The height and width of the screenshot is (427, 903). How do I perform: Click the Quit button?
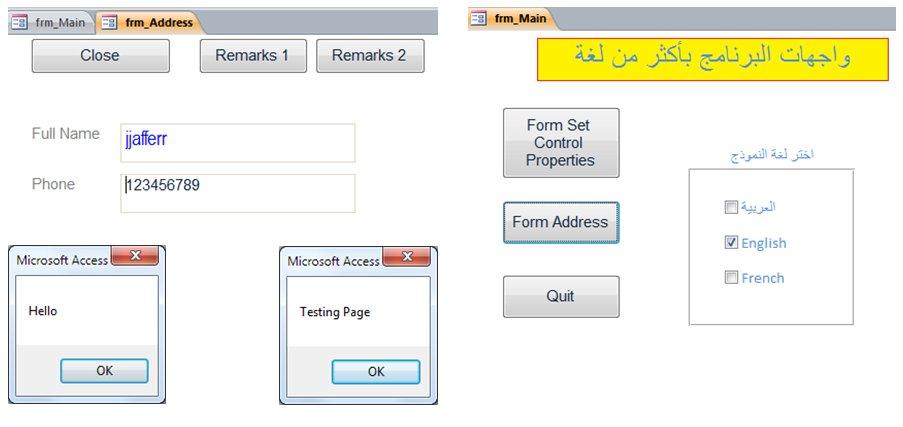tap(561, 297)
